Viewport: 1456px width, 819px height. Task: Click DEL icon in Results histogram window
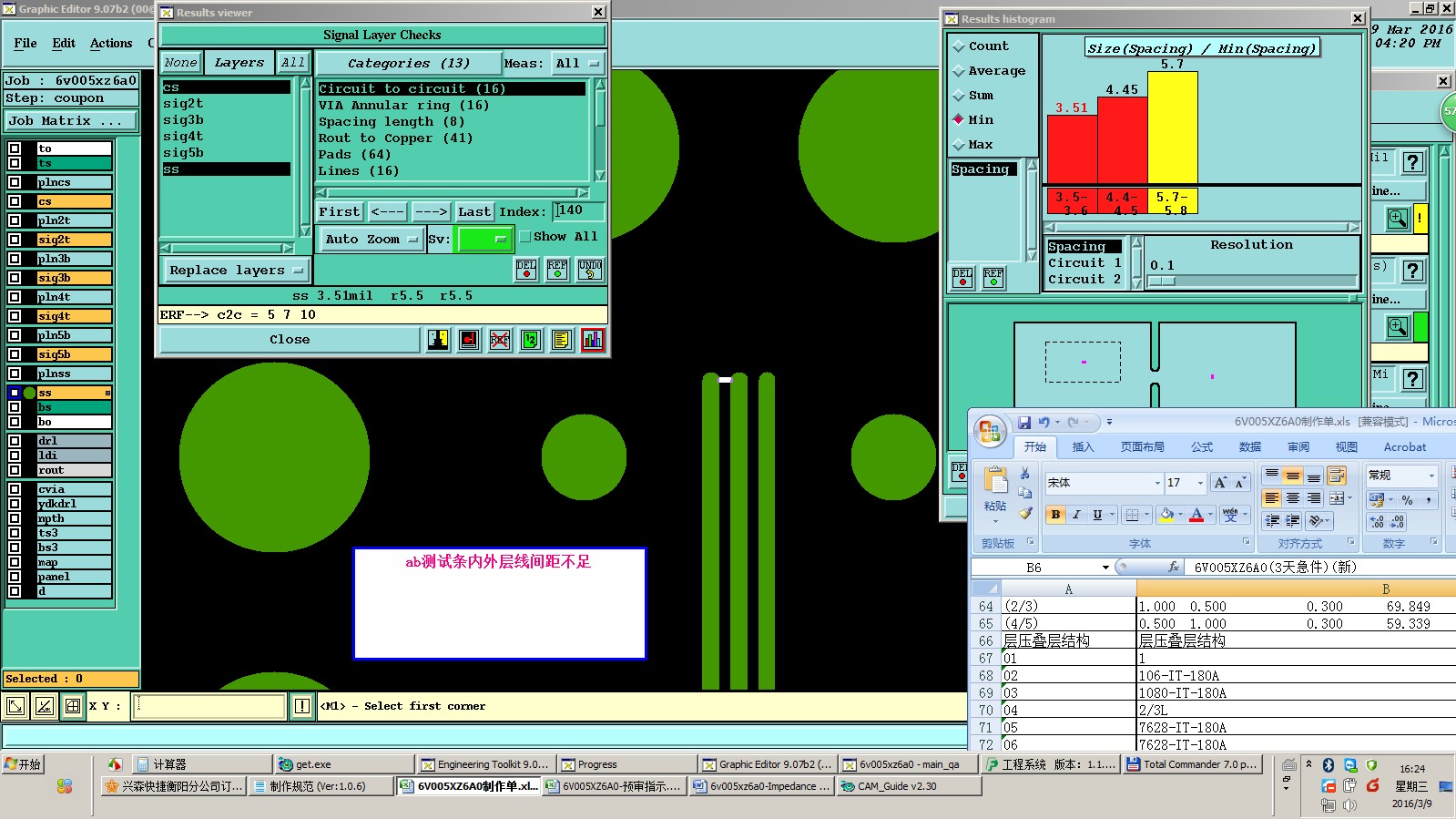962,278
